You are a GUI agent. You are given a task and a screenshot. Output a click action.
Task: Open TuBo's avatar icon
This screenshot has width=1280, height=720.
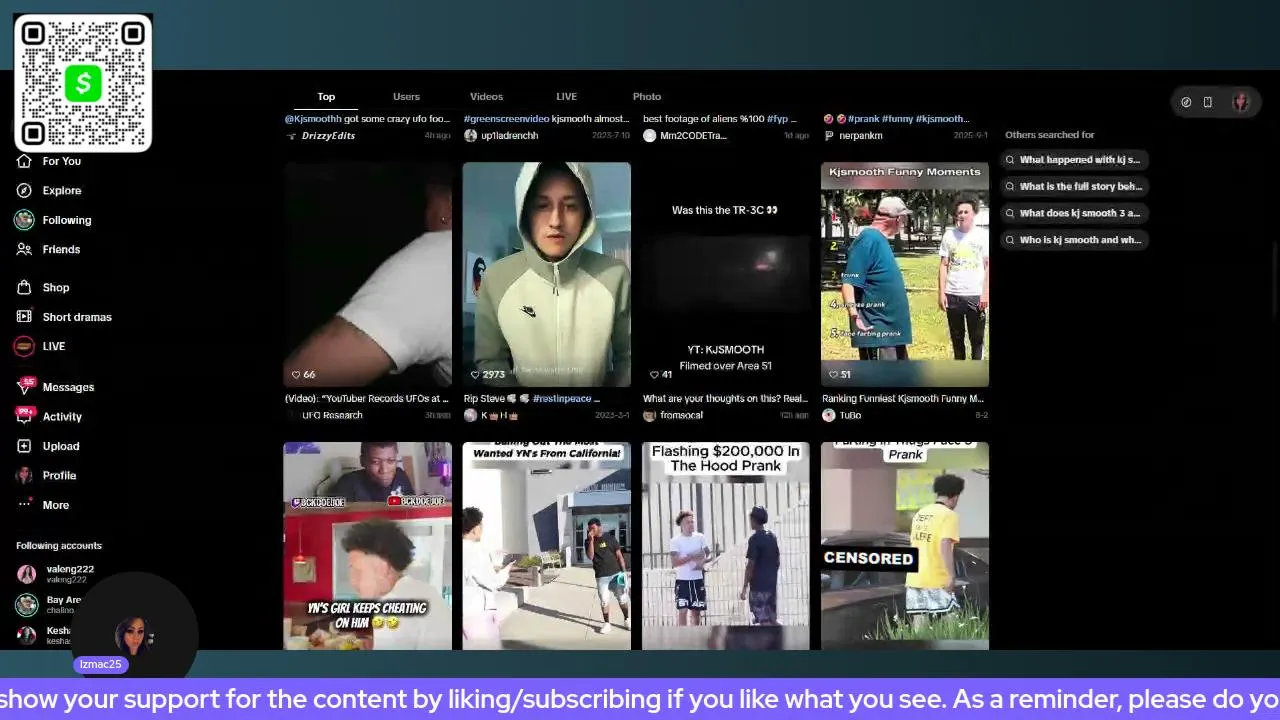[828, 415]
